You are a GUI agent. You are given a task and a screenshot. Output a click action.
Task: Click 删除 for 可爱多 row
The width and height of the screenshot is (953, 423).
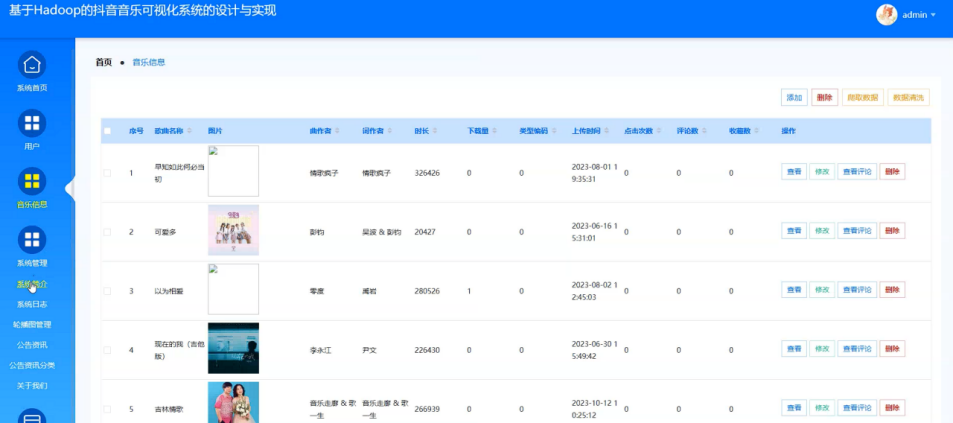[892, 230]
